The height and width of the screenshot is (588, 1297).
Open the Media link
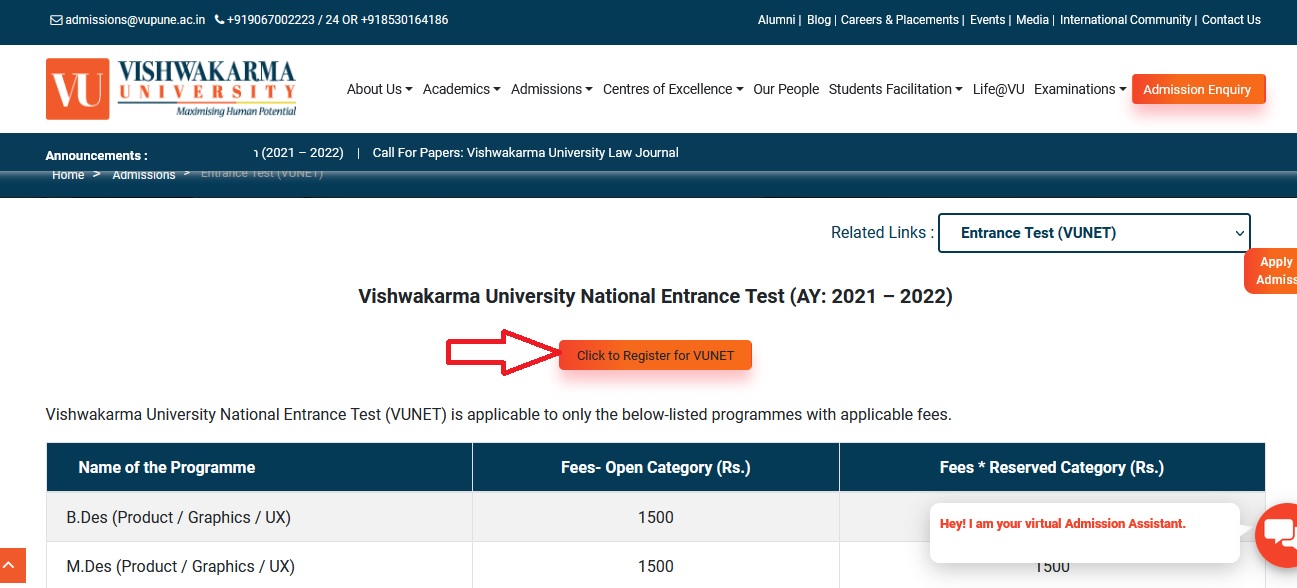(x=1033, y=20)
